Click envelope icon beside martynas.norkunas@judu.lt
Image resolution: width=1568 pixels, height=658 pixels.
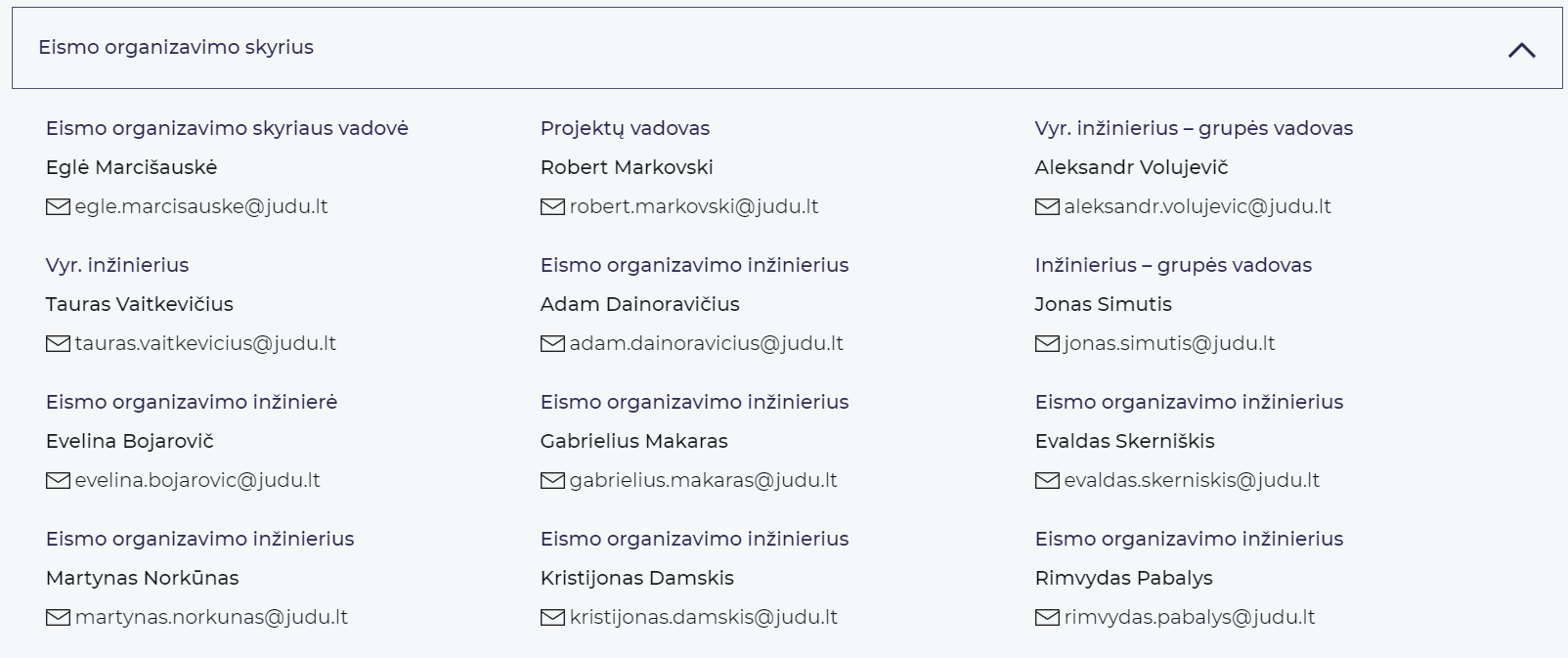coord(58,618)
